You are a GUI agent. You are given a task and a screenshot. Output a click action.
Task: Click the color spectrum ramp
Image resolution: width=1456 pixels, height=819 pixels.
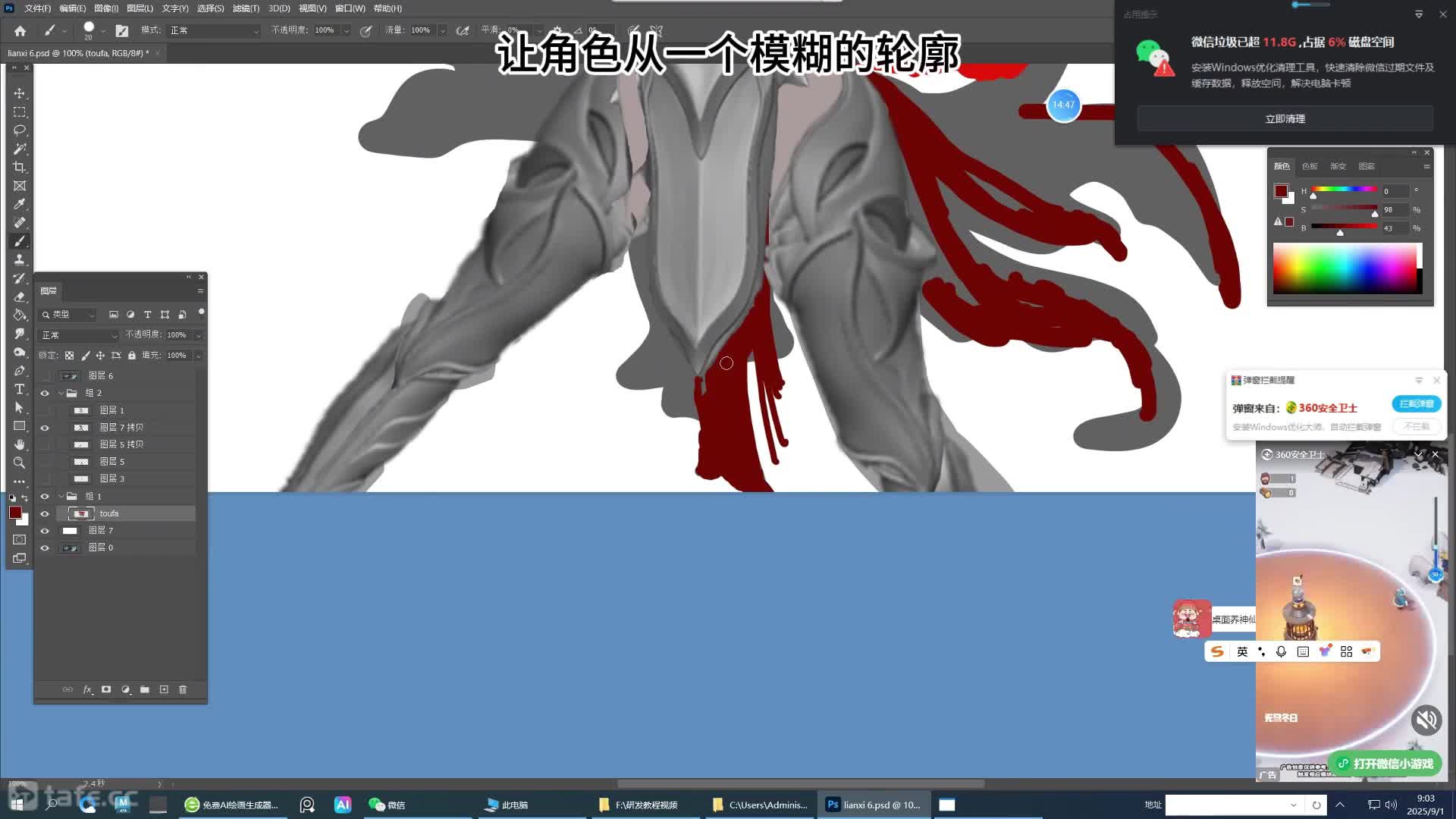[1344, 268]
